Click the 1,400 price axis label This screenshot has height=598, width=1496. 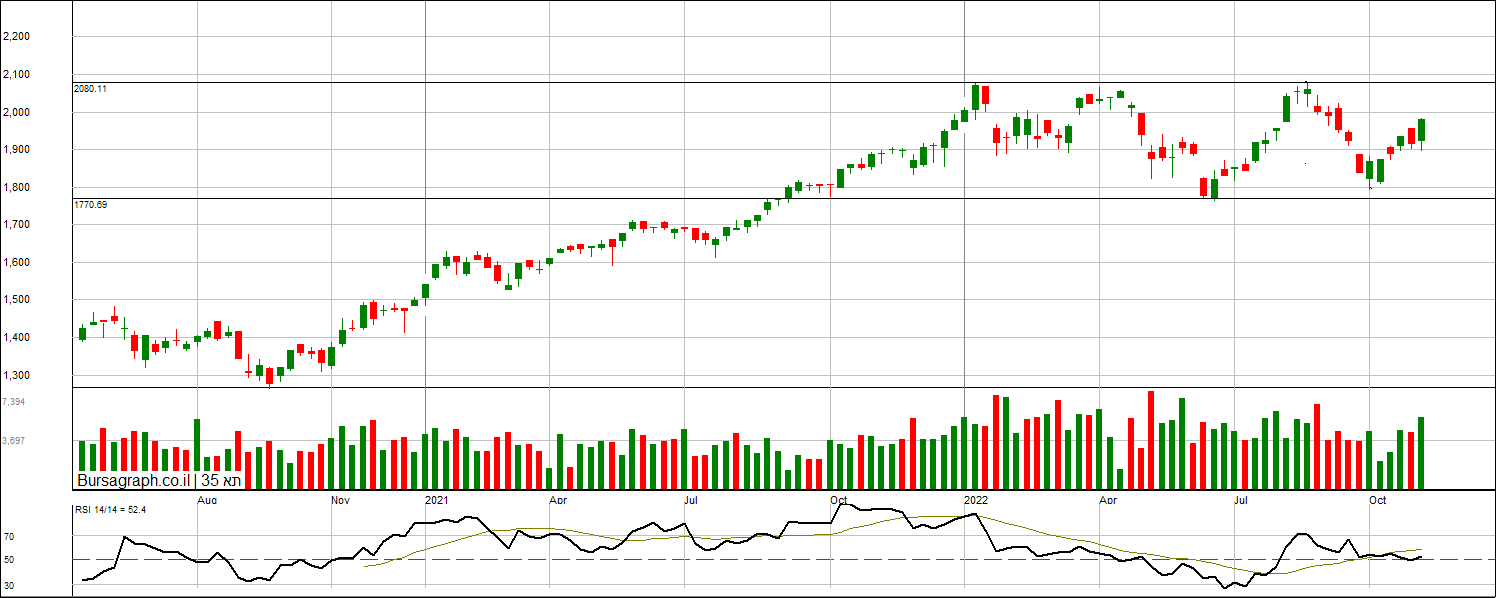16,338
